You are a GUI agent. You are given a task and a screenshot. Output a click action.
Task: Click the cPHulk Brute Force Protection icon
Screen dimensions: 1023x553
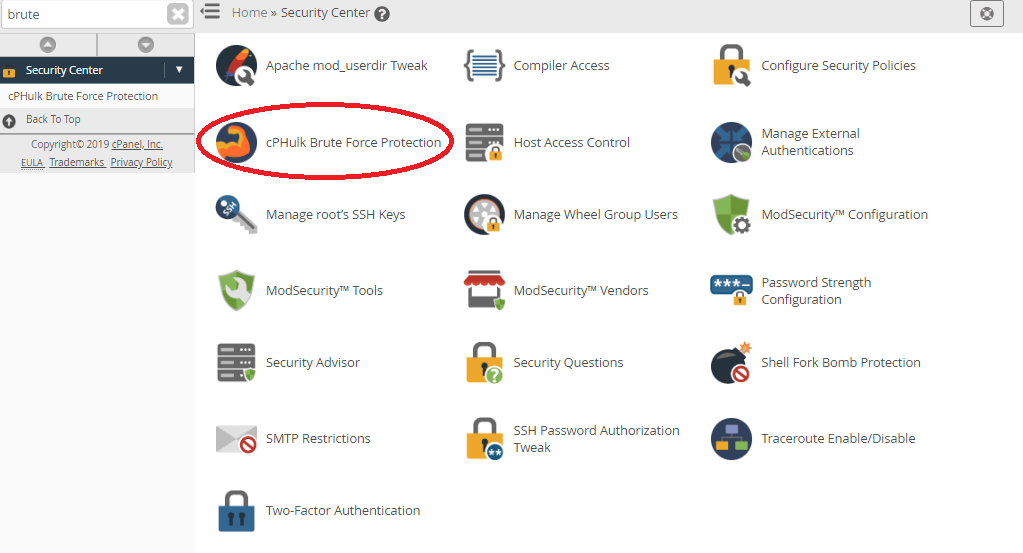(x=236, y=142)
